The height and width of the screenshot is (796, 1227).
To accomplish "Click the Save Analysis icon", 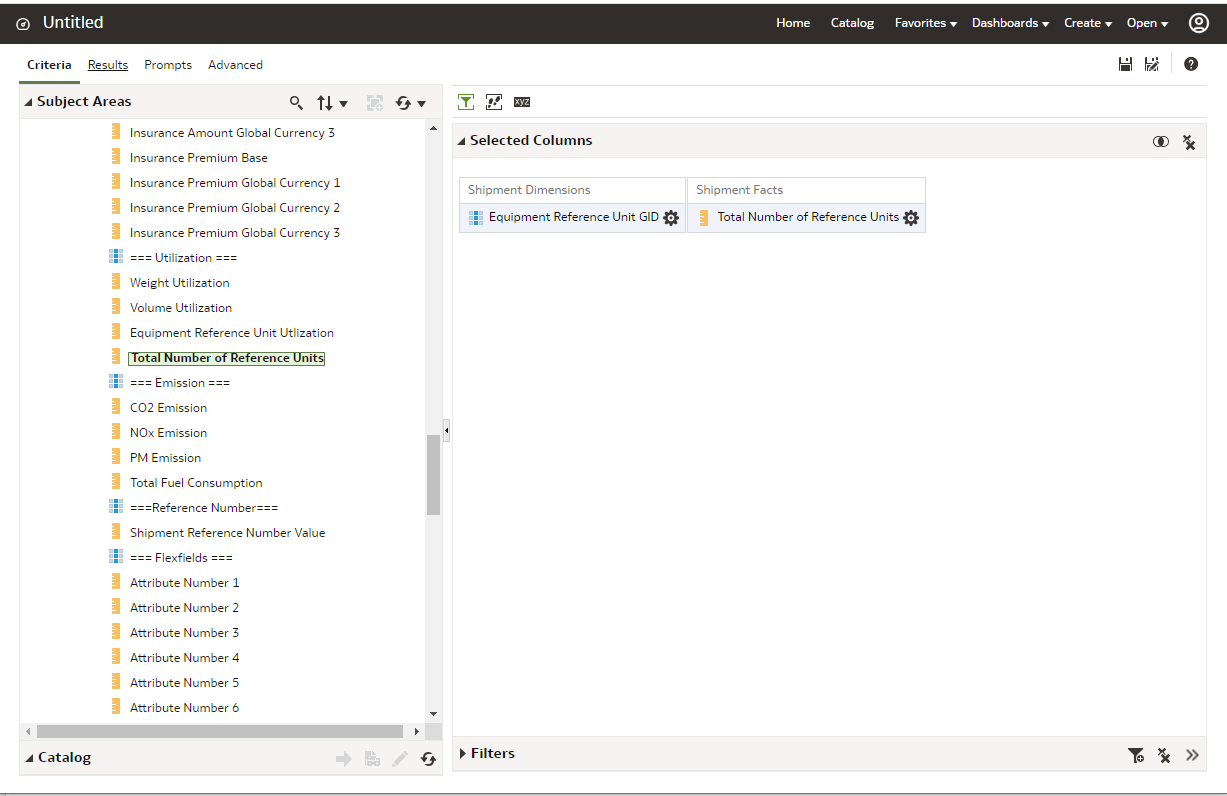I will pos(1125,64).
